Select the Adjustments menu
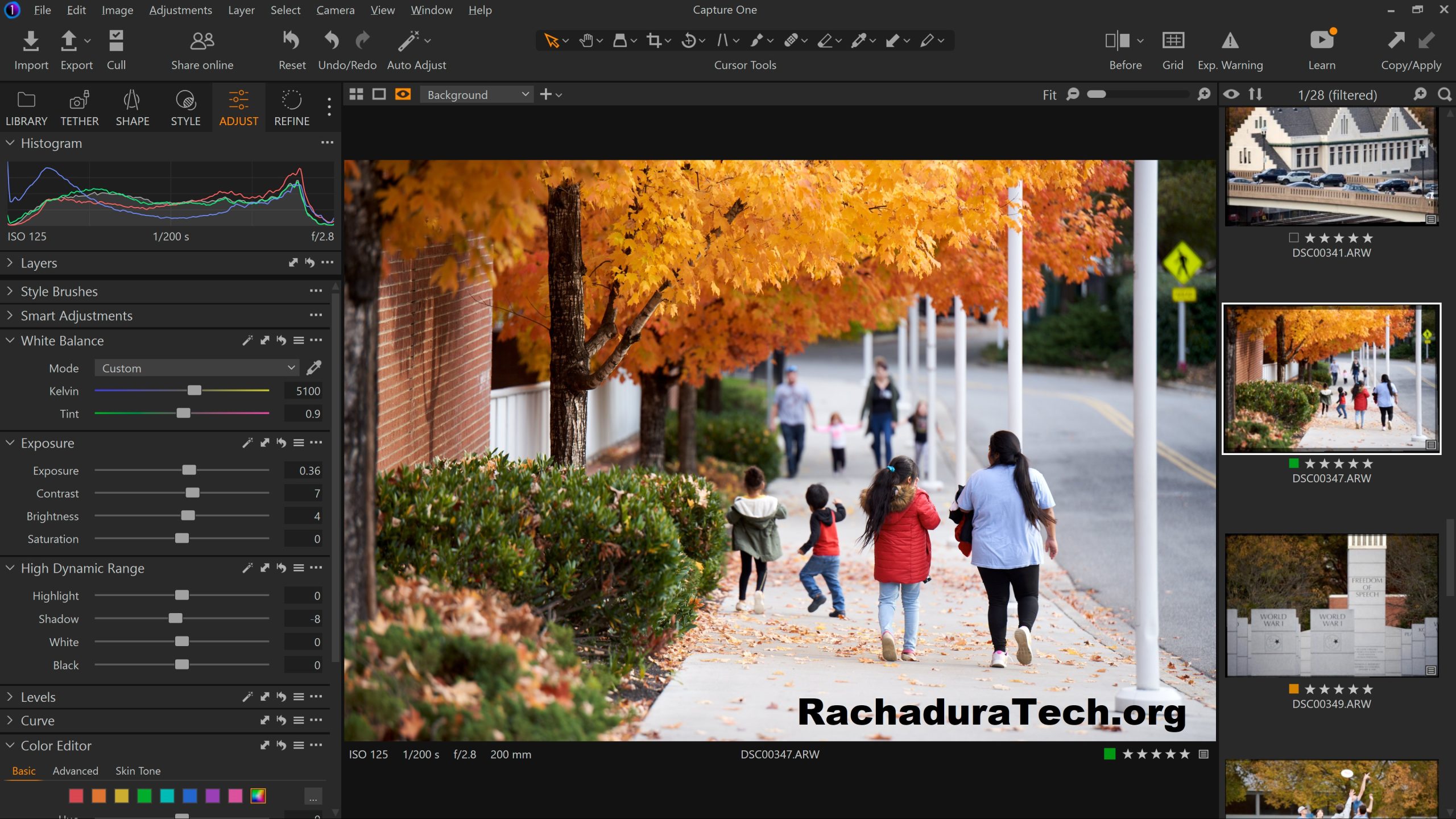 (181, 10)
